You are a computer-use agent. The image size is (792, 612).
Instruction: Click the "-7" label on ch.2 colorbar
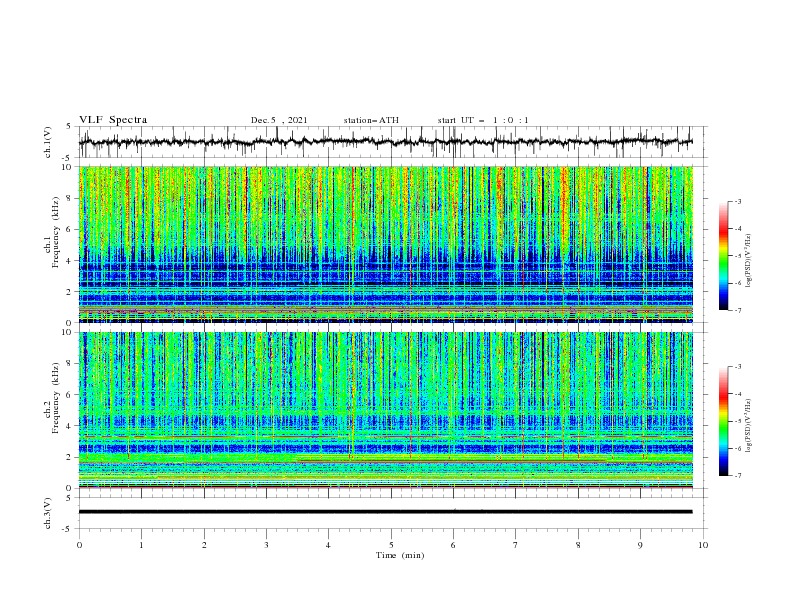(738, 476)
